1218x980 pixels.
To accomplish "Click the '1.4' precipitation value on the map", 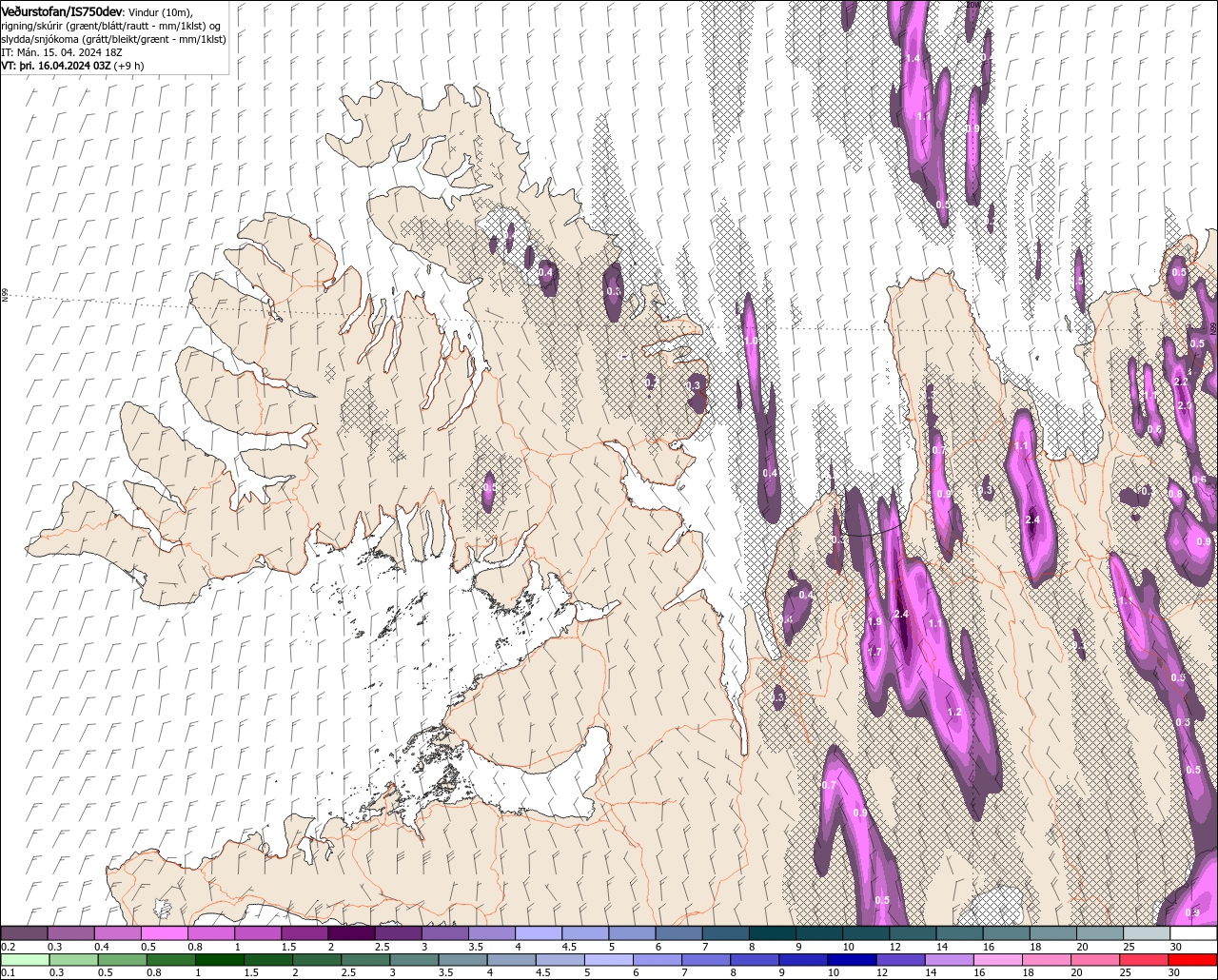I will tap(913, 58).
